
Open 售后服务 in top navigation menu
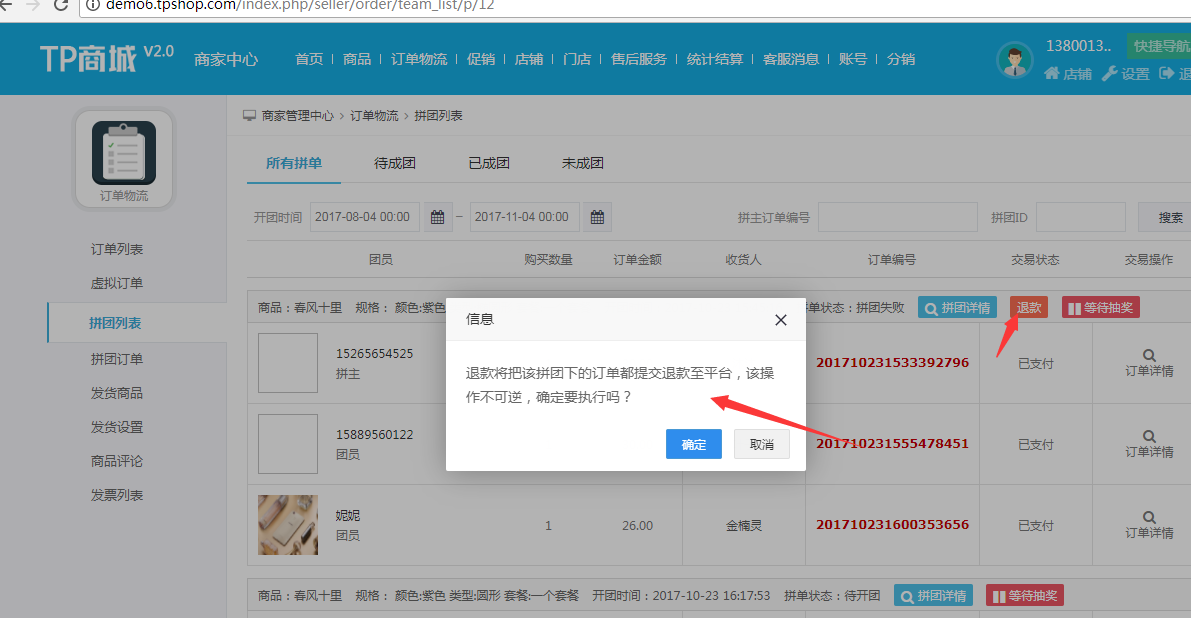click(638, 59)
